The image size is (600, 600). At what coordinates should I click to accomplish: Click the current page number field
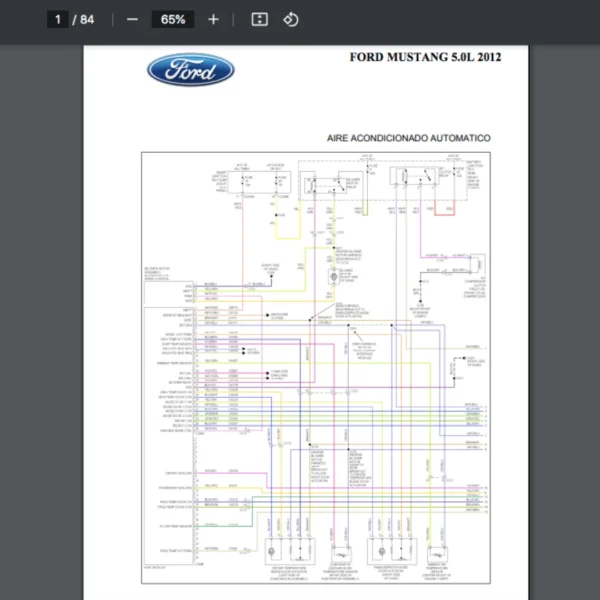click(x=58, y=19)
